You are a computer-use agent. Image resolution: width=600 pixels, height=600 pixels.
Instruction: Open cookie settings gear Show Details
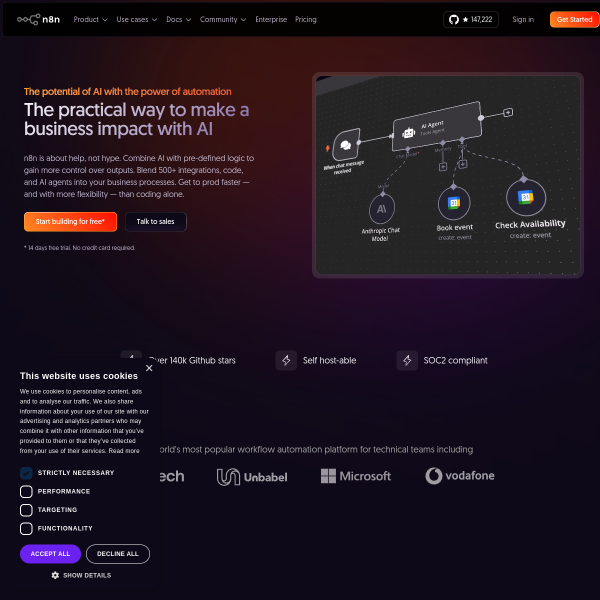[81, 575]
